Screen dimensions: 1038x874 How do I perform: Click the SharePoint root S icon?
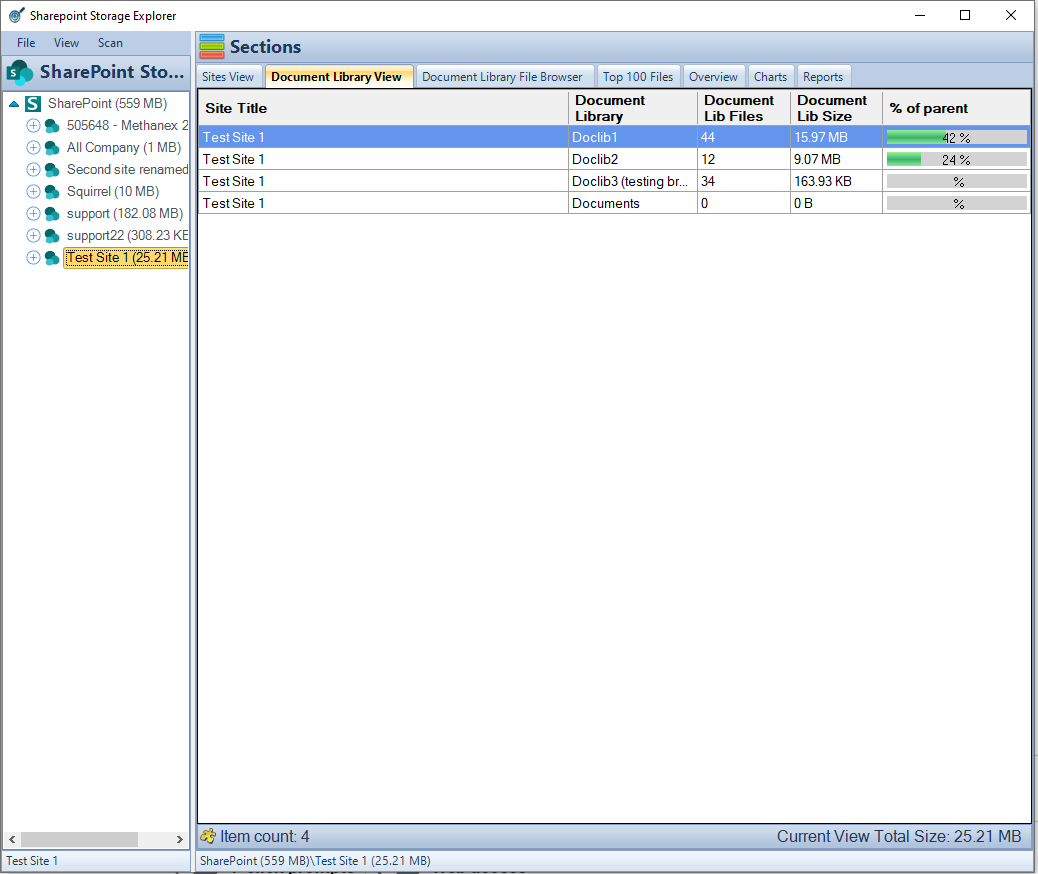pos(33,104)
